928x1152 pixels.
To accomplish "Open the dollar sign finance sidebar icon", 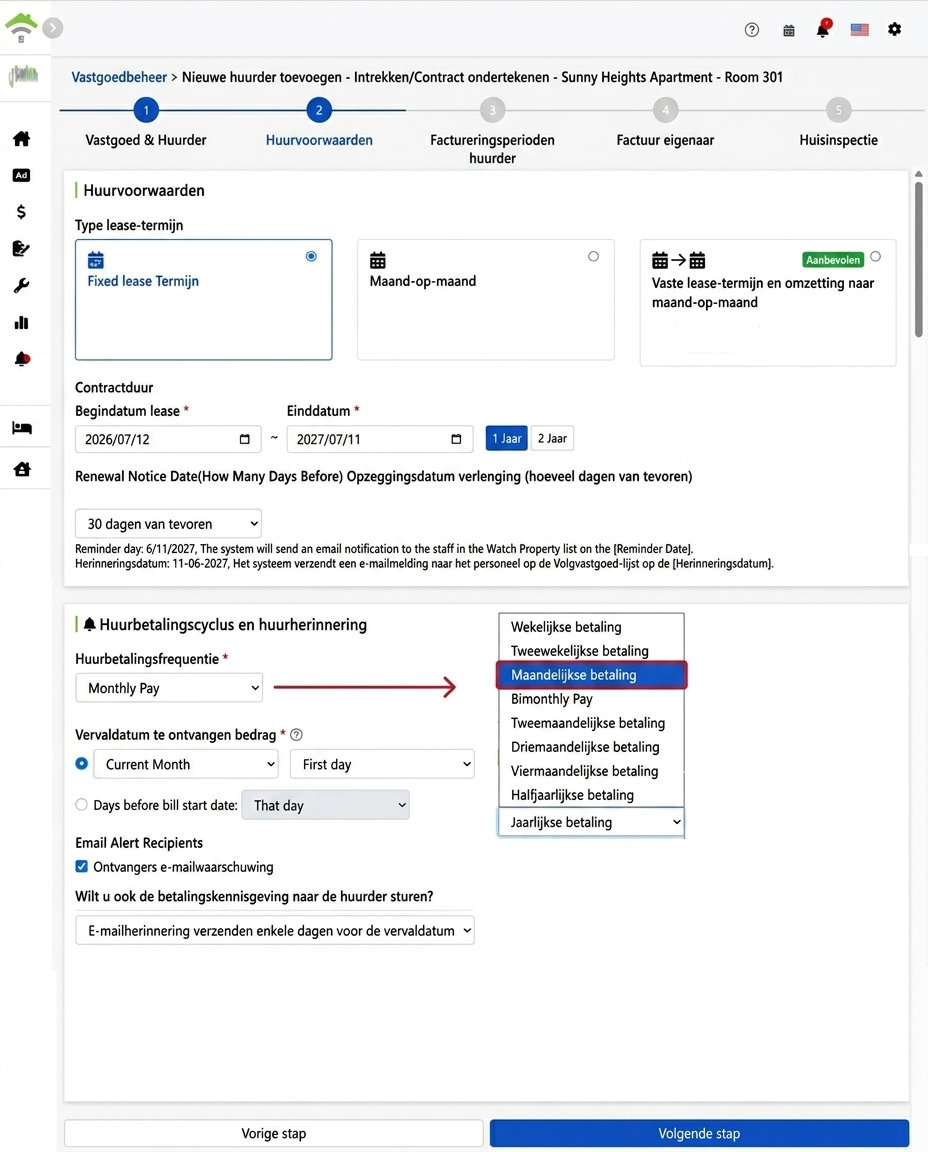I will point(21,212).
